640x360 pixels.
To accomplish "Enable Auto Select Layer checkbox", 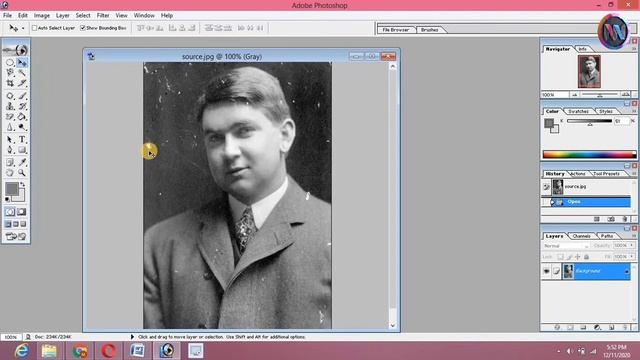I will [x=34, y=28].
